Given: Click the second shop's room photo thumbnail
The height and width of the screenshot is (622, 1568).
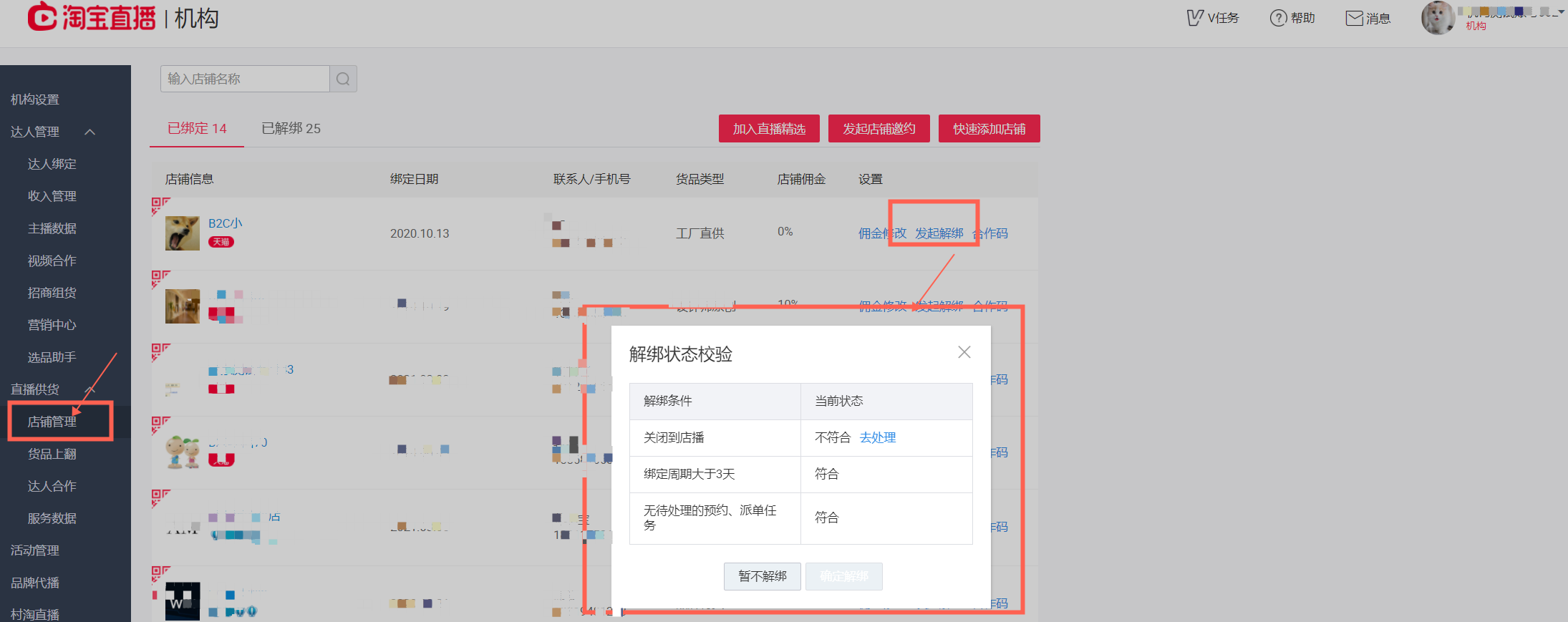Looking at the screenshot, I should [183, 306].
